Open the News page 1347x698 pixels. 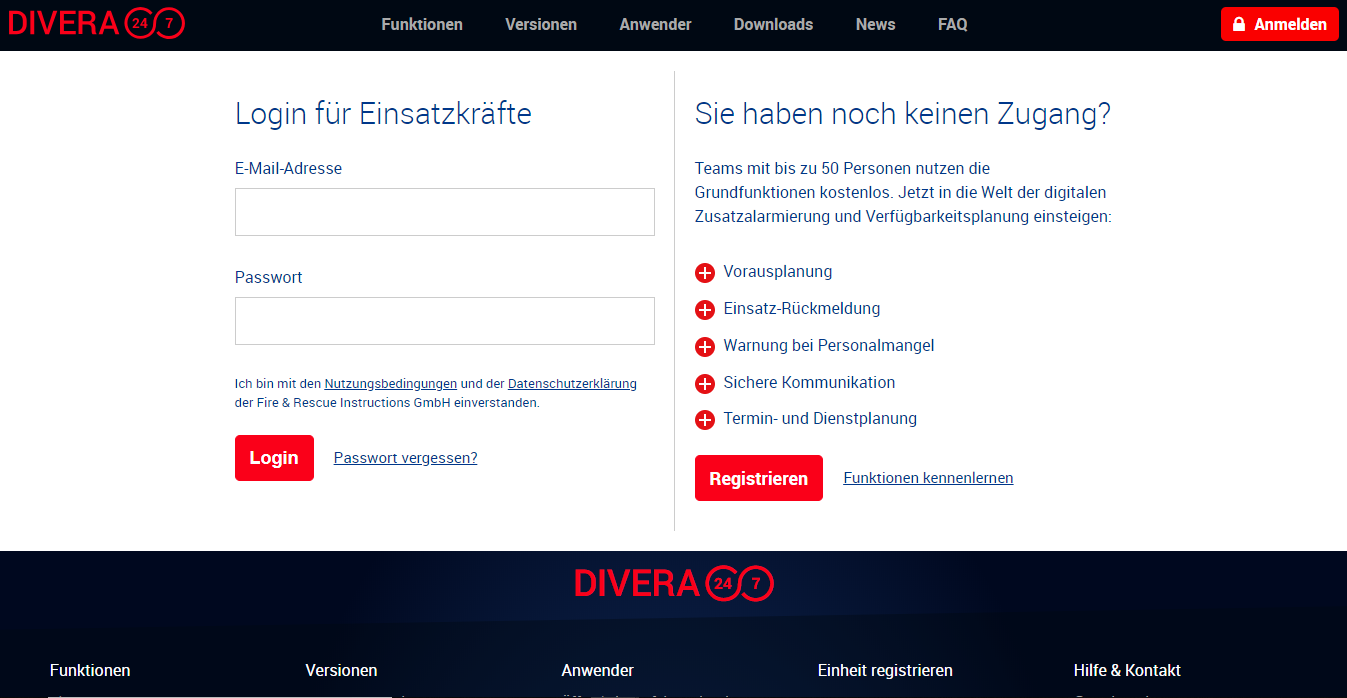pos(875,24)
